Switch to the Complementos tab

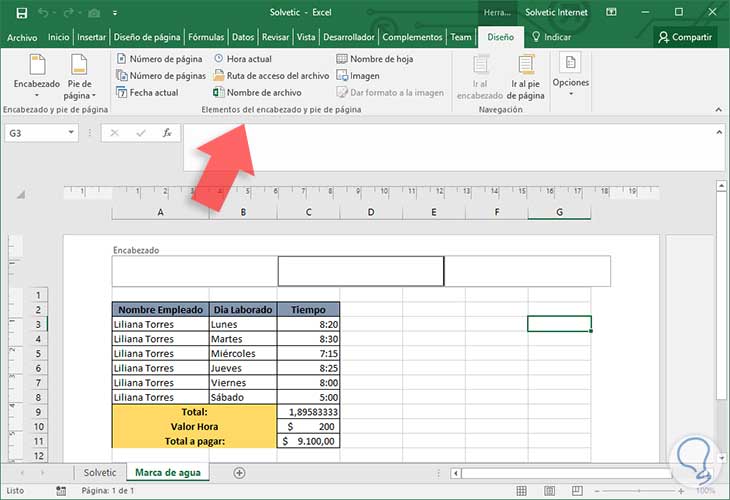(x=412, y=37)
